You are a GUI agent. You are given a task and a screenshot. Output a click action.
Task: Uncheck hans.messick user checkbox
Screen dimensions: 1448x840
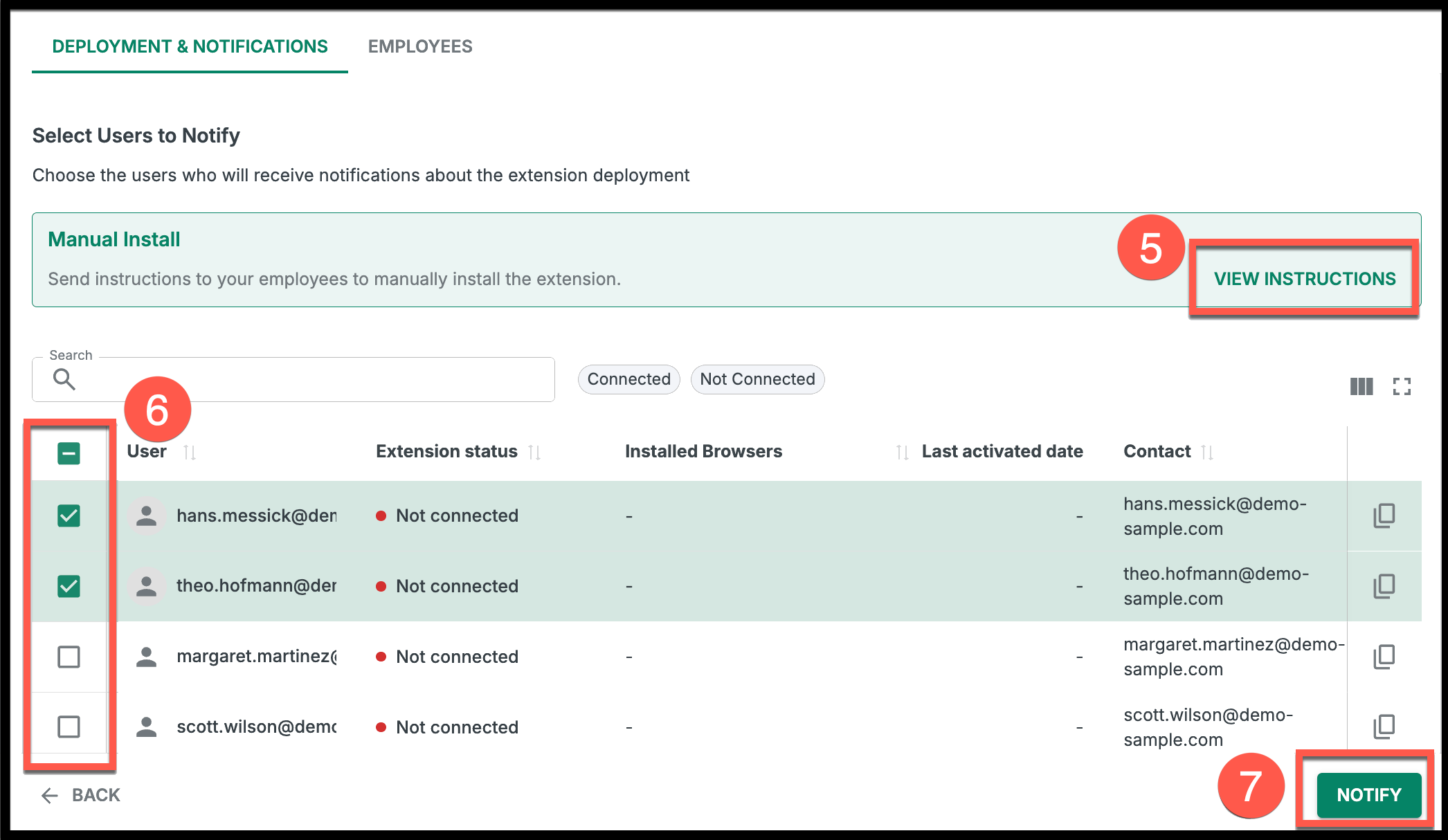(69, 516)
